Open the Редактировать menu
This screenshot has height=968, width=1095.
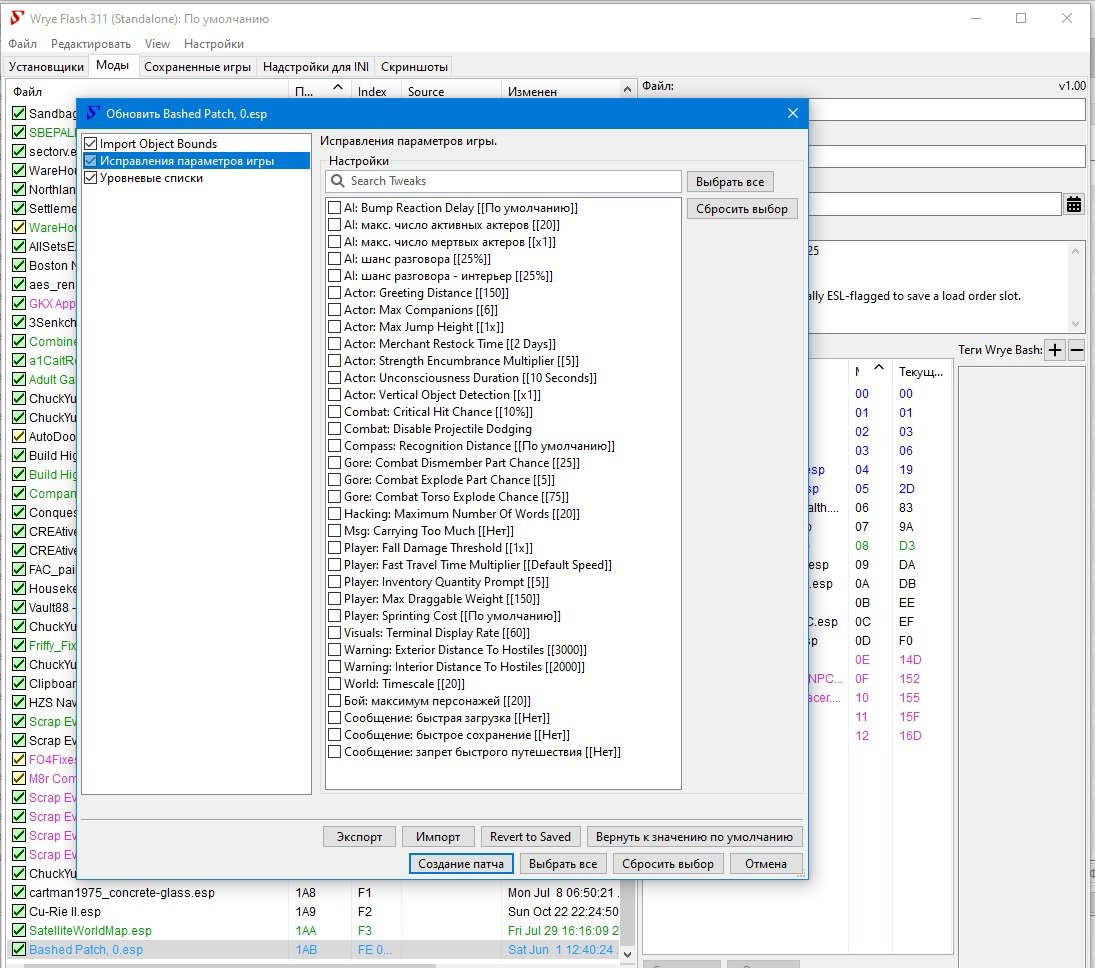click(91, 44)
